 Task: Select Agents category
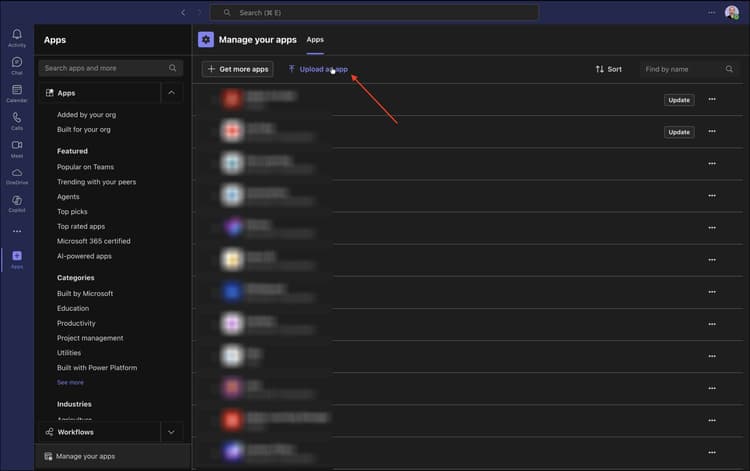(x=68, y=197)
